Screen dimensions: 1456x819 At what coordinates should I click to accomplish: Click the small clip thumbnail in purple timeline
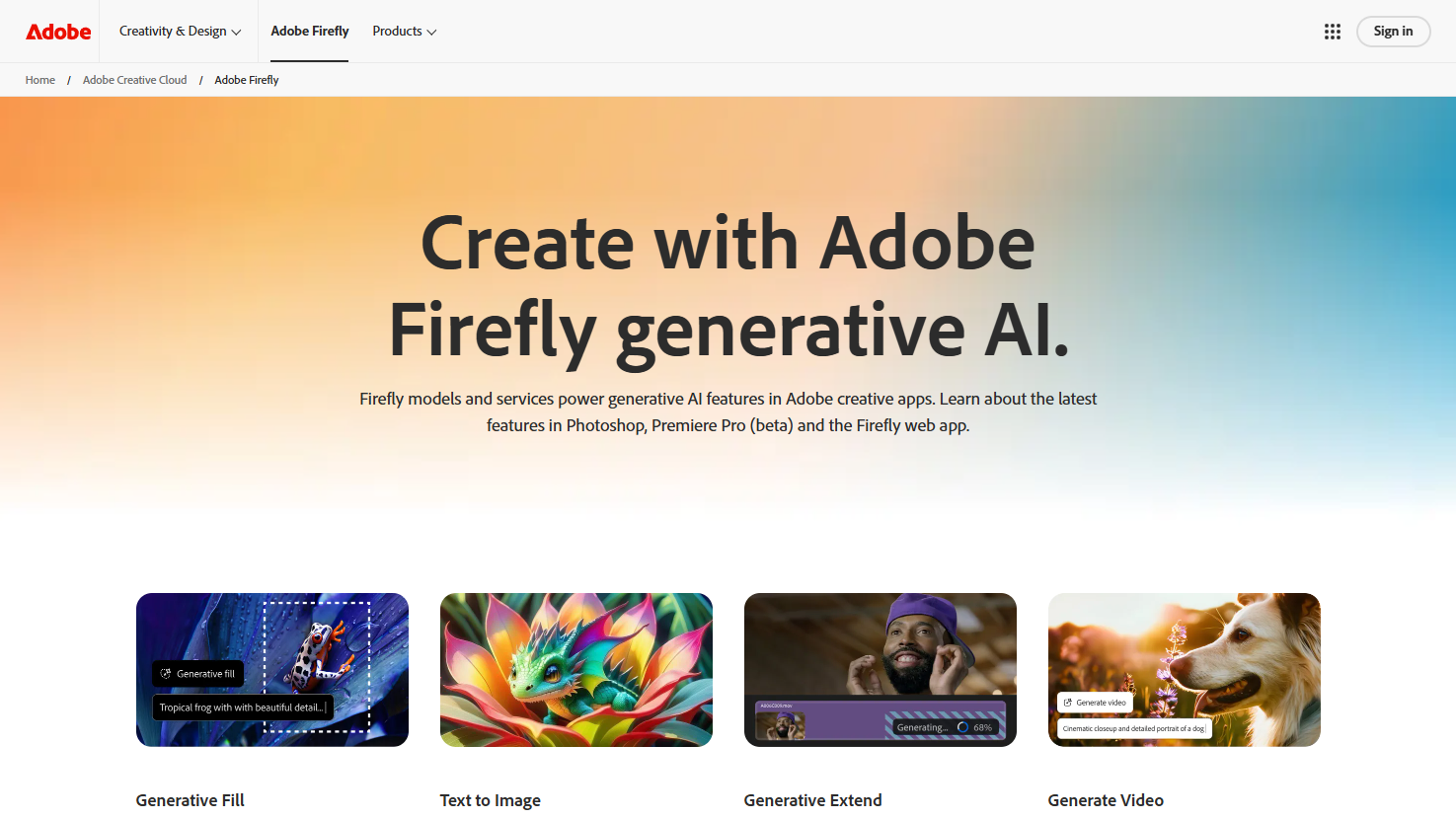(781, 724)
